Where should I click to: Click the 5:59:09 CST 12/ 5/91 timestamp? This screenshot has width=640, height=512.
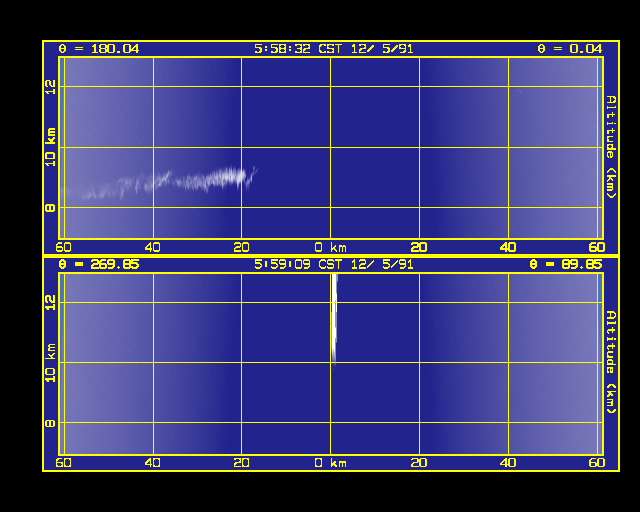pyautogui.click(x=333, y=264)
